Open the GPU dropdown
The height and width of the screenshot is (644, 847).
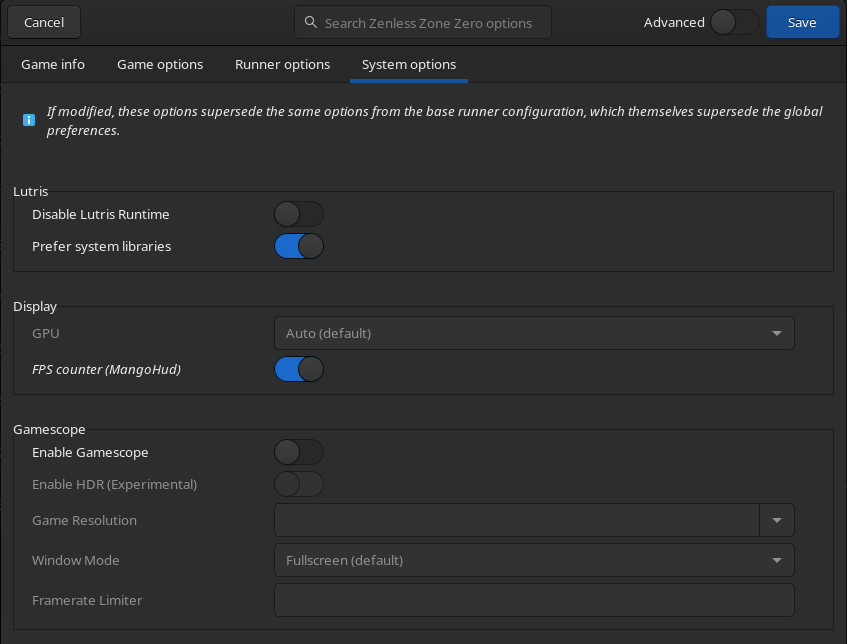534,333
